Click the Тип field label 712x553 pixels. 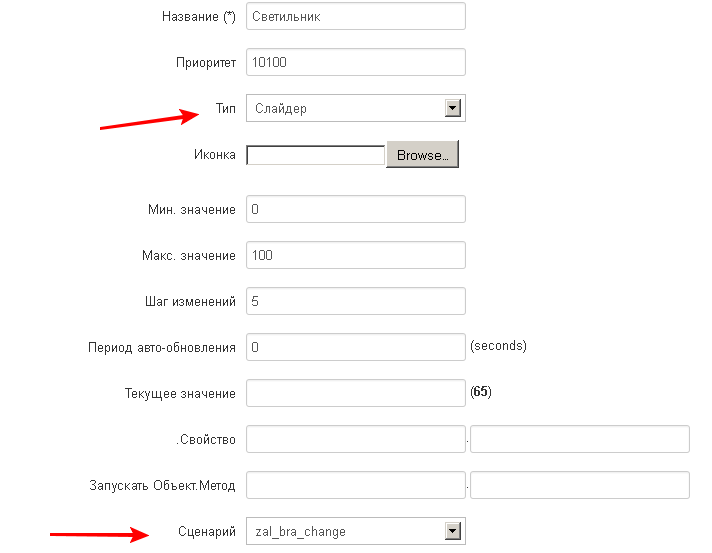(226, 109)
